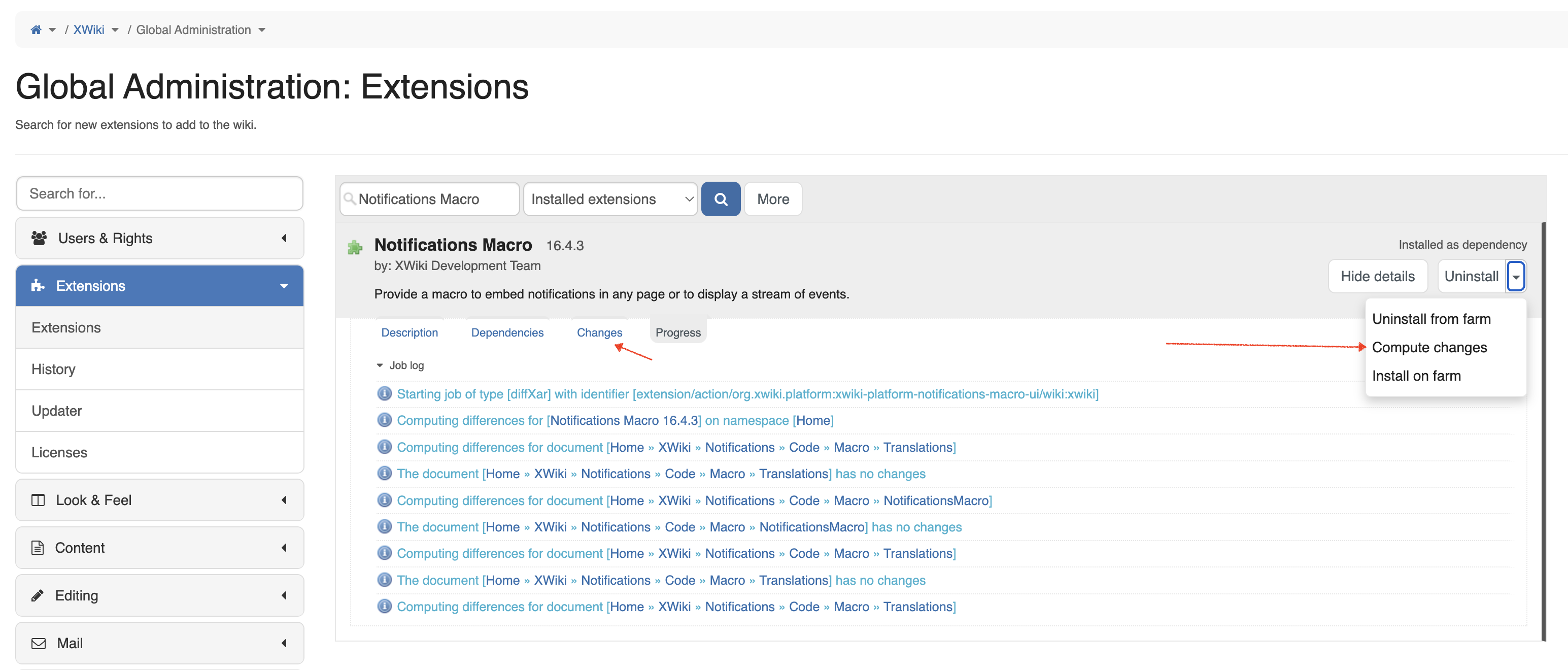This screenshot has height=670, width=1568.
Task: Click info icon on NotificationsMacro has no changes row
Action: coord(385,526)
